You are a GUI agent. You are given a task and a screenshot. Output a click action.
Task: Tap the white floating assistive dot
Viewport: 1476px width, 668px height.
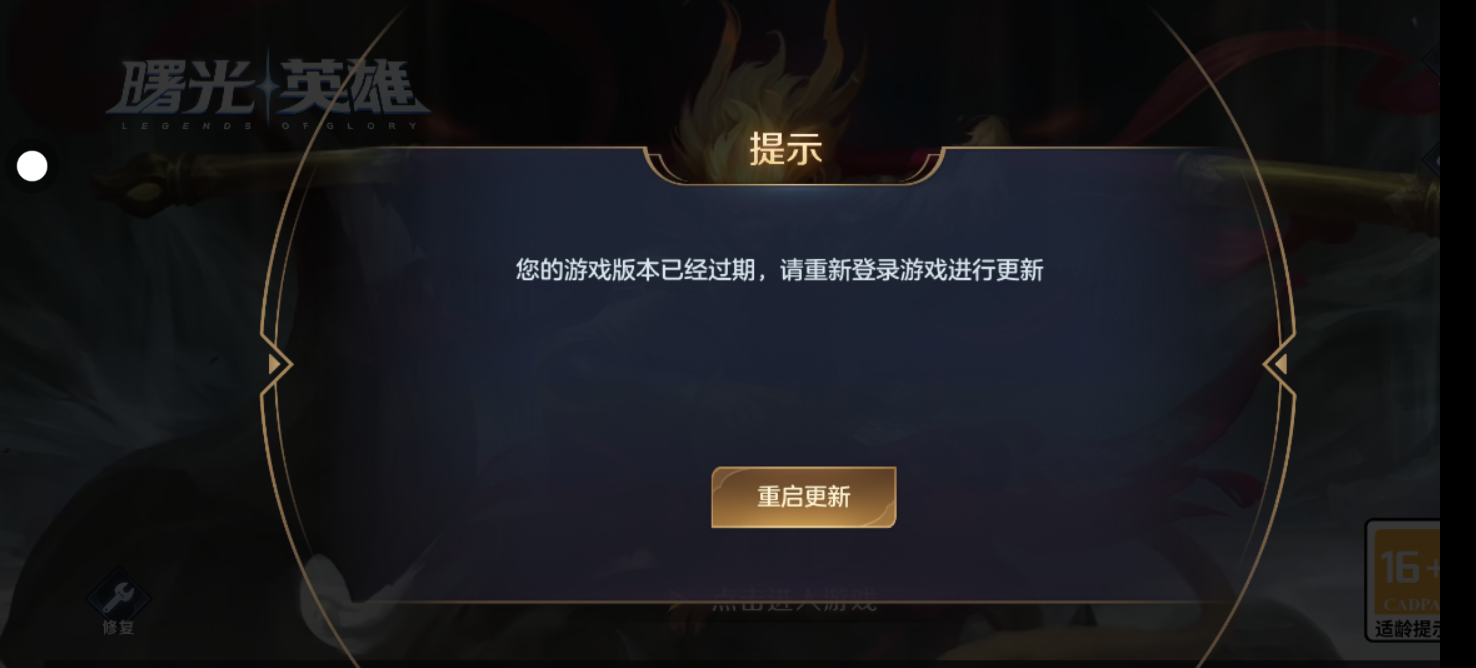(x=32, y=166)
